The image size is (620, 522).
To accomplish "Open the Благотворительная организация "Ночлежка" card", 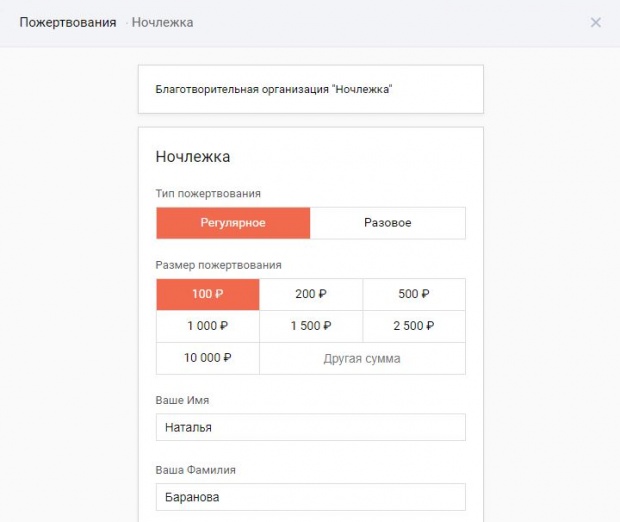I will point(310,89).
